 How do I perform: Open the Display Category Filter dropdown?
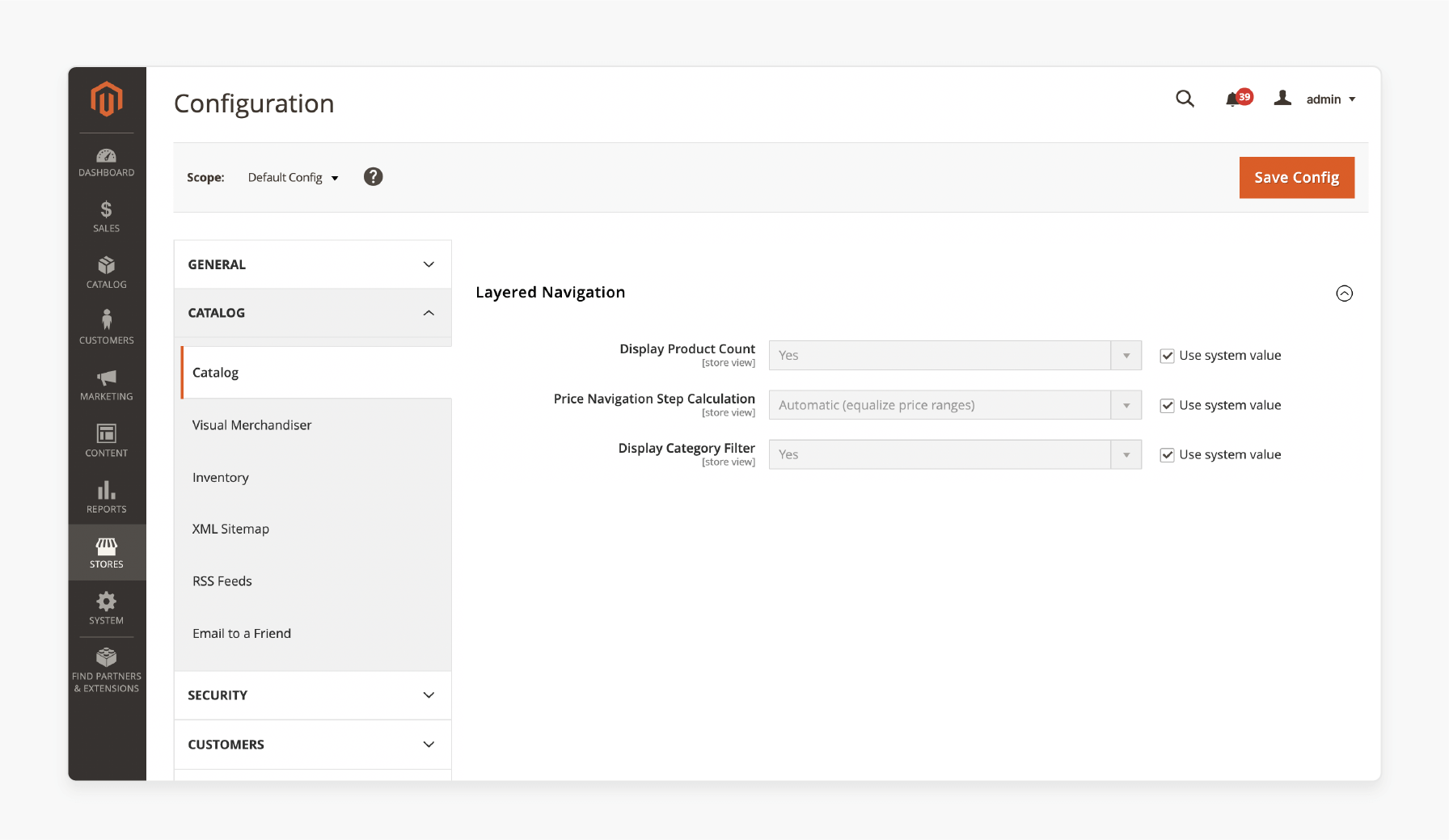click(x=955, y=454)
